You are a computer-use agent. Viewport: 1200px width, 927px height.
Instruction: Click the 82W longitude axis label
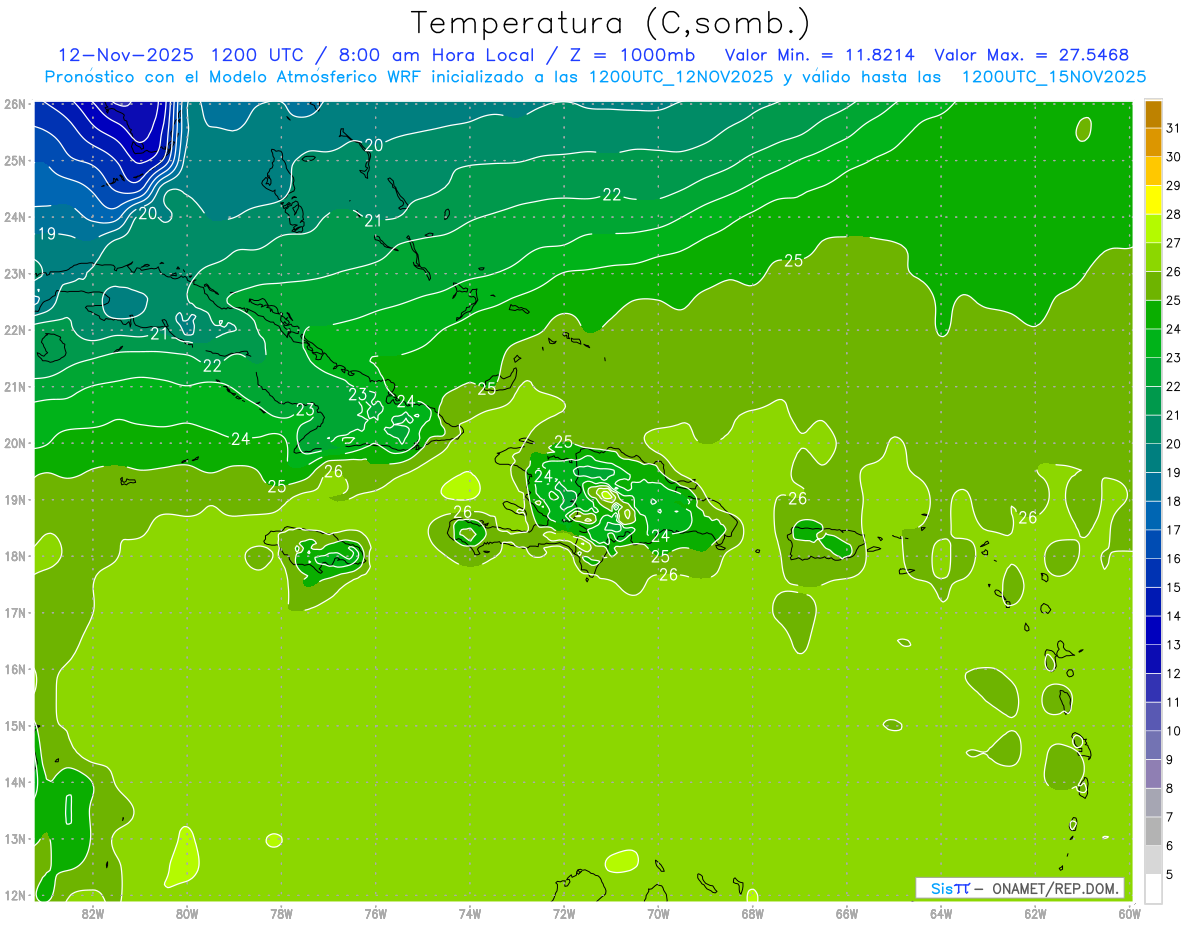[92, 913]
